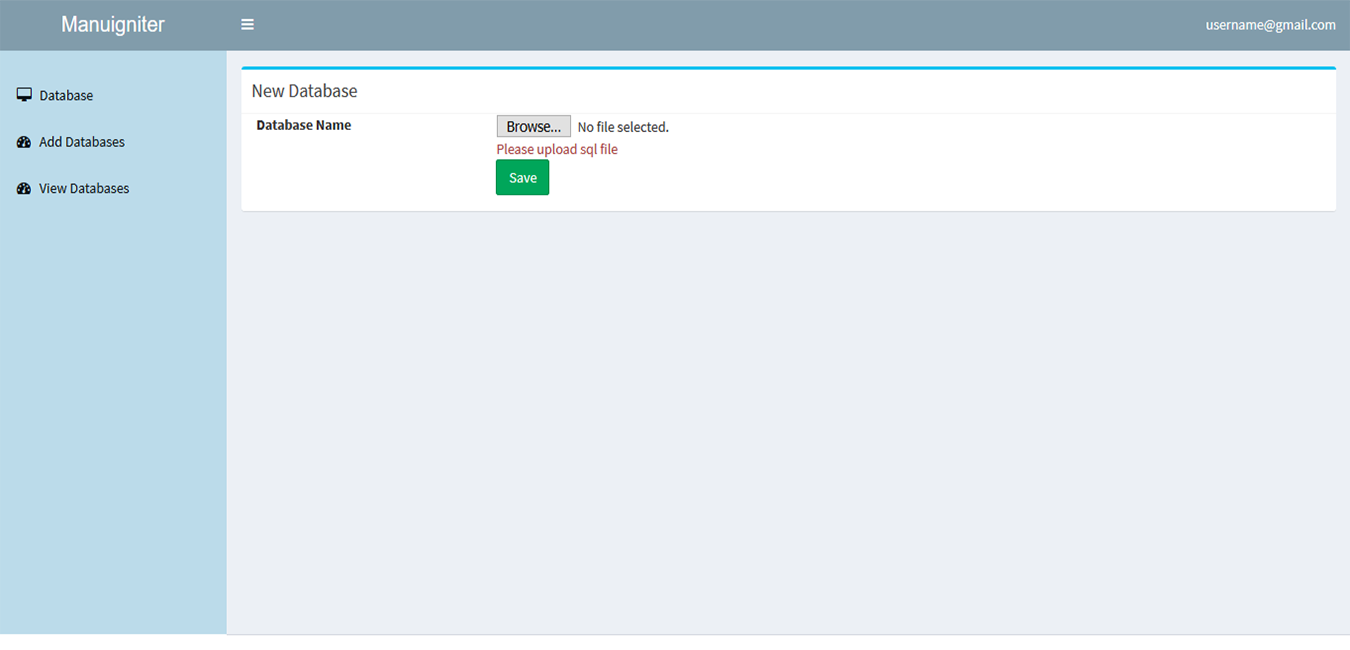Image resolution: width=1350 pixels, height=650 pixels.
Task: Click the 'No file selected.' file field text
Action: (x=623, y=127)
